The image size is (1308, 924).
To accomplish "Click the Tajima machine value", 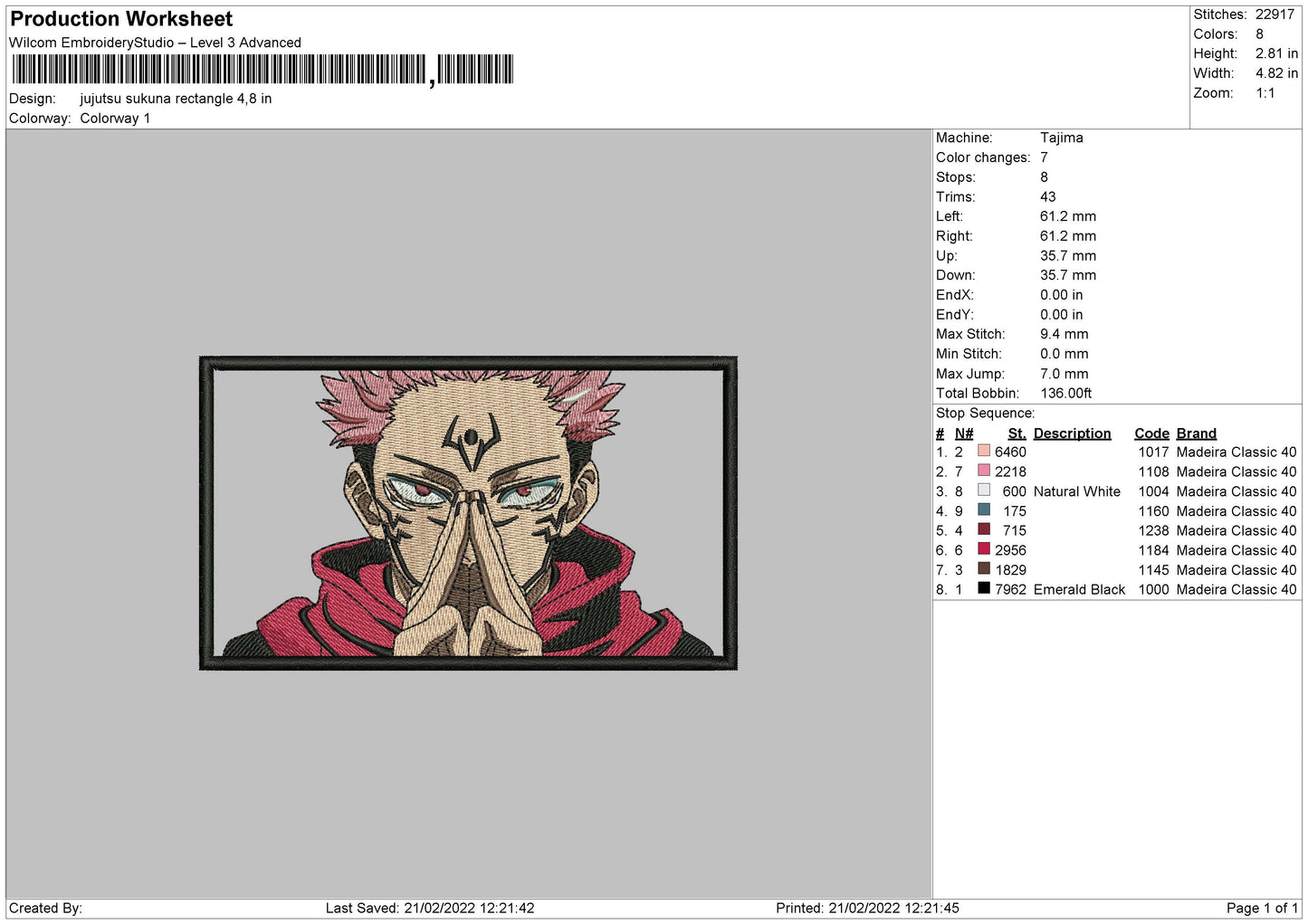I will [1061, 138].
